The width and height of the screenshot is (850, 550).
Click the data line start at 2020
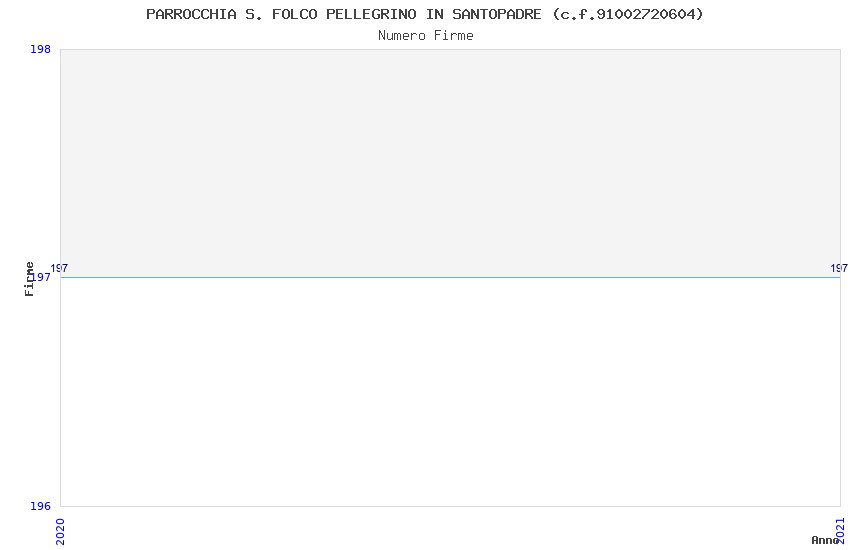pos(61,277)
